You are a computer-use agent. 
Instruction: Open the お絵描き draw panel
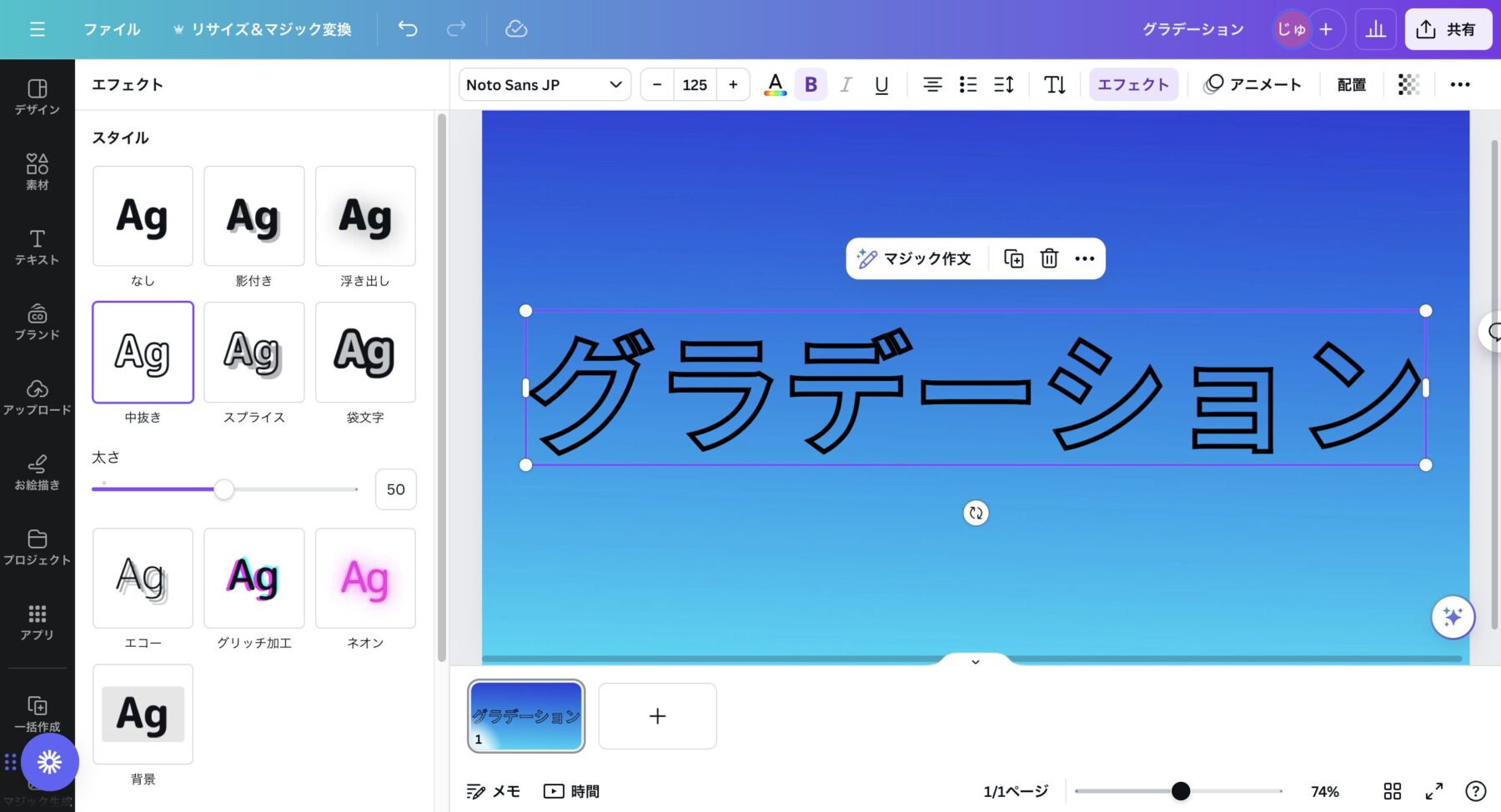38,472
